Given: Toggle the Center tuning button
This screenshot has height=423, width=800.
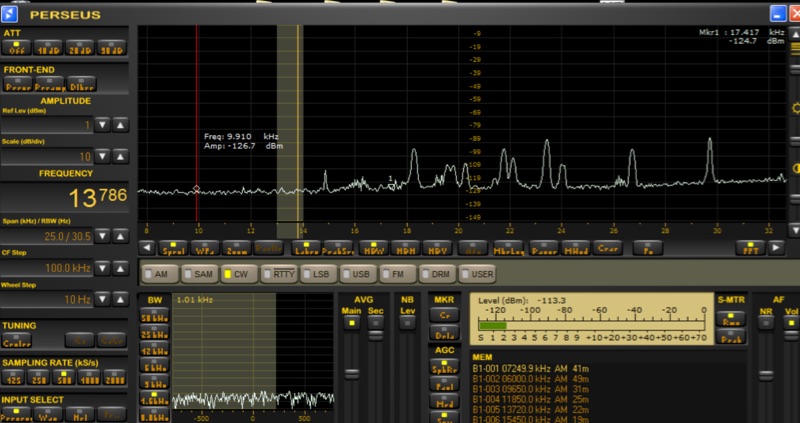Looking at the screenshot, I should (17, 341).
